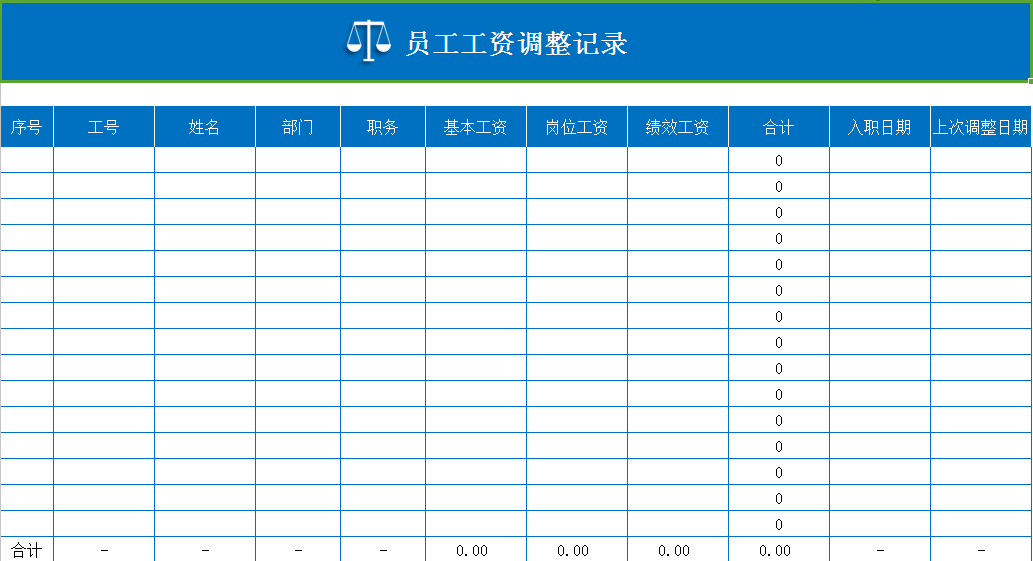Click first empty 序号 cell below header
Image resolution: width=1033 pixels, height=561 pixels.
click(x=27, y=160)
